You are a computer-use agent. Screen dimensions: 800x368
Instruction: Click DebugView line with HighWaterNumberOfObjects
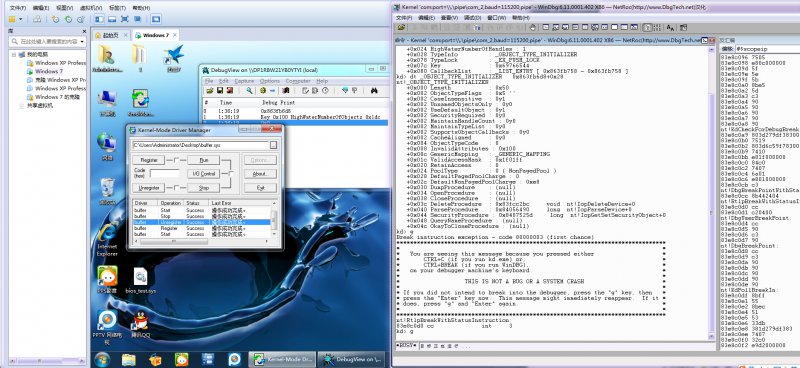[x=295, y=117]
